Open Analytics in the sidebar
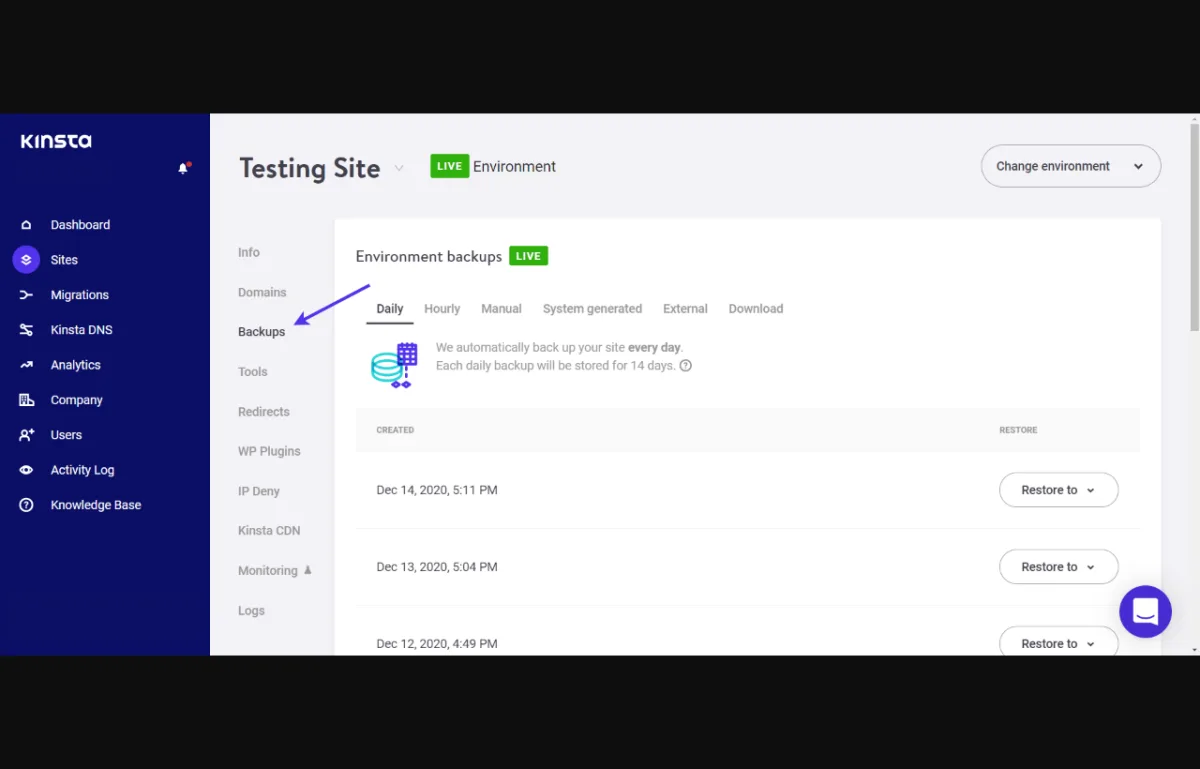 coord(76,365)
